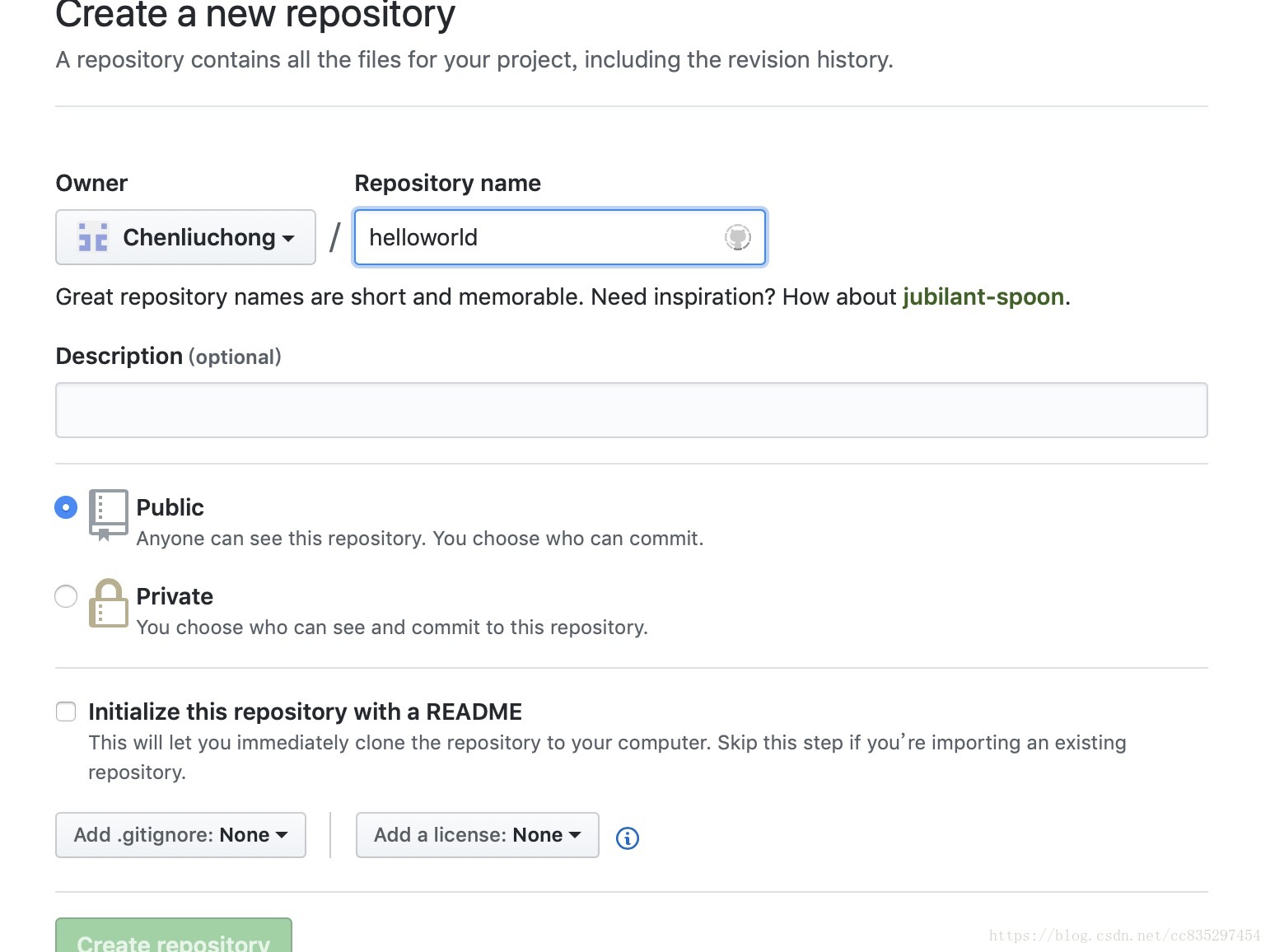This screenshot has width=1270, height=952.
Task: Click the Public label text
Action: tap(170, 507)
